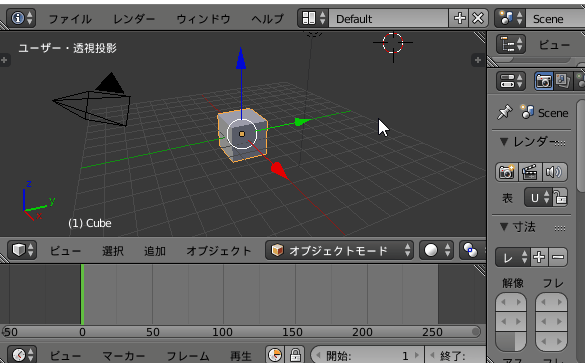Viewport: 585px width, 363px height.
Task: Toggle the timeline sync clock icon
Action: pos(275,355)
